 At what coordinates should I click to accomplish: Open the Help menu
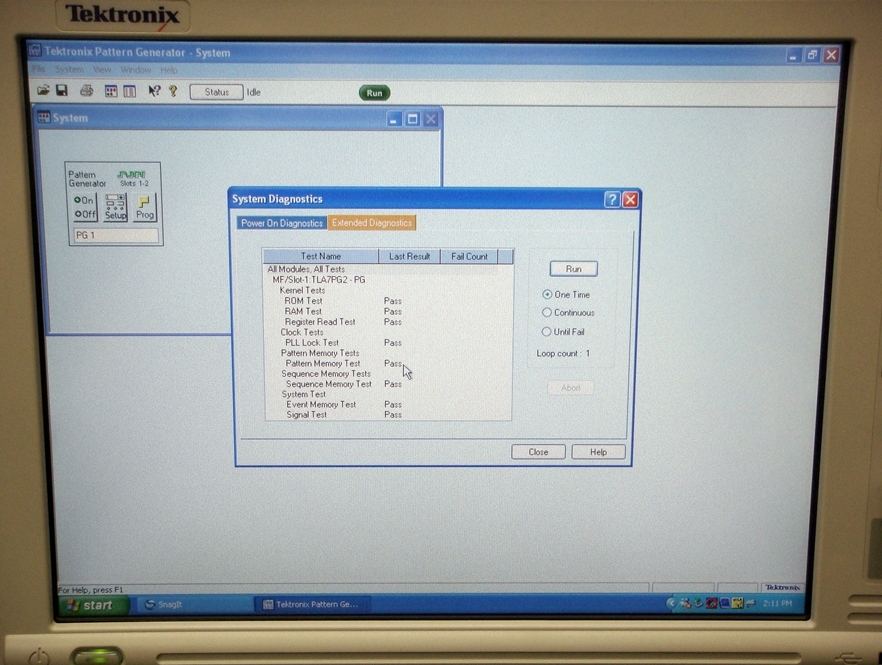[169, 70]
